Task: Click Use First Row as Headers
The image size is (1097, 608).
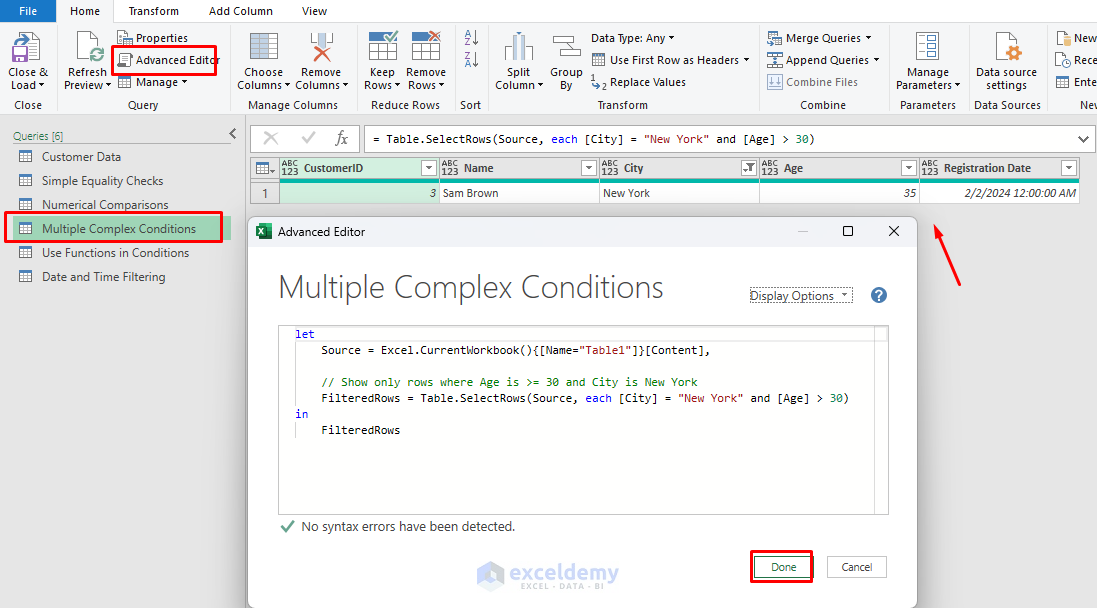Action: [670, 60]
